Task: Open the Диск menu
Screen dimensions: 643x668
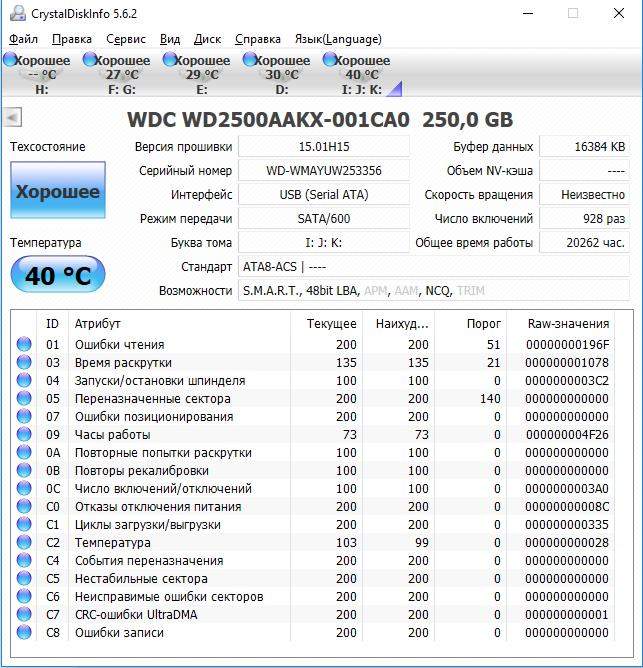Action: click(207, 39)
